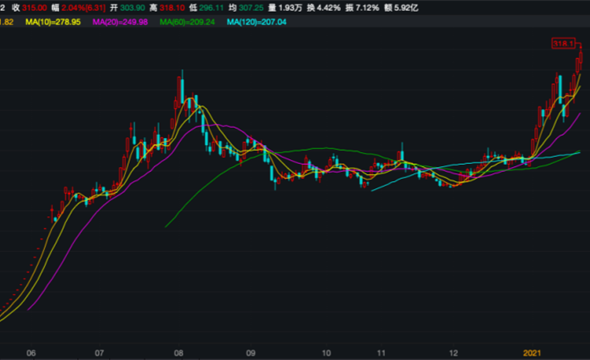Click the amplitude value 7.12%
The height and width of the screenshot is (360, 590).
[367, 8]
